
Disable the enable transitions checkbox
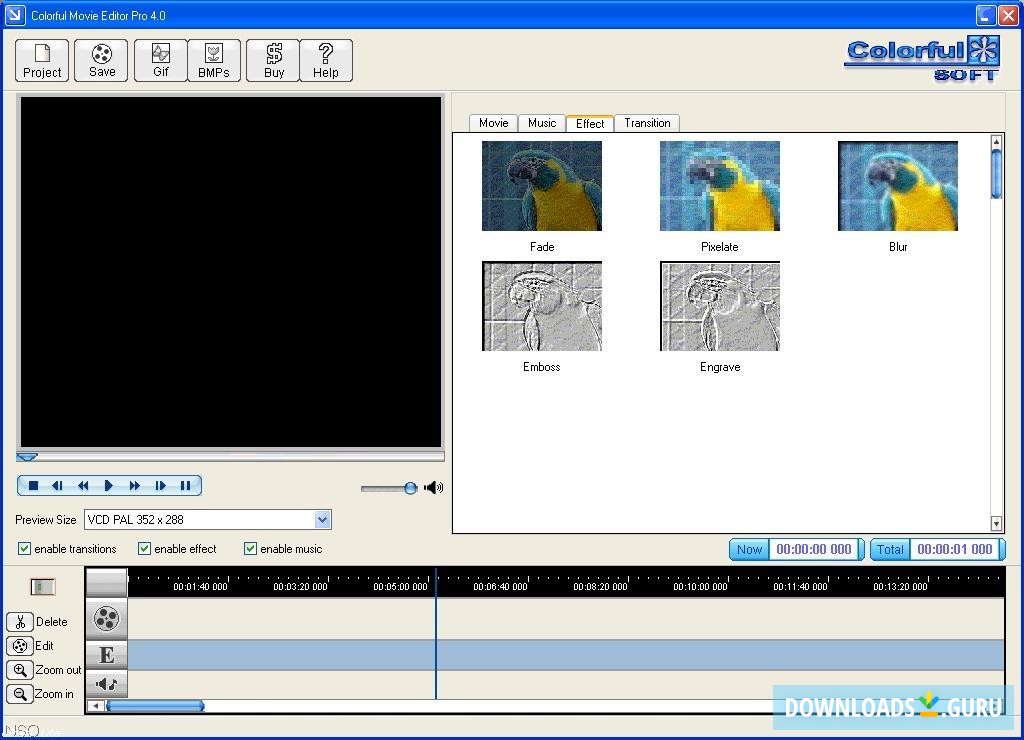coord(25,549)
